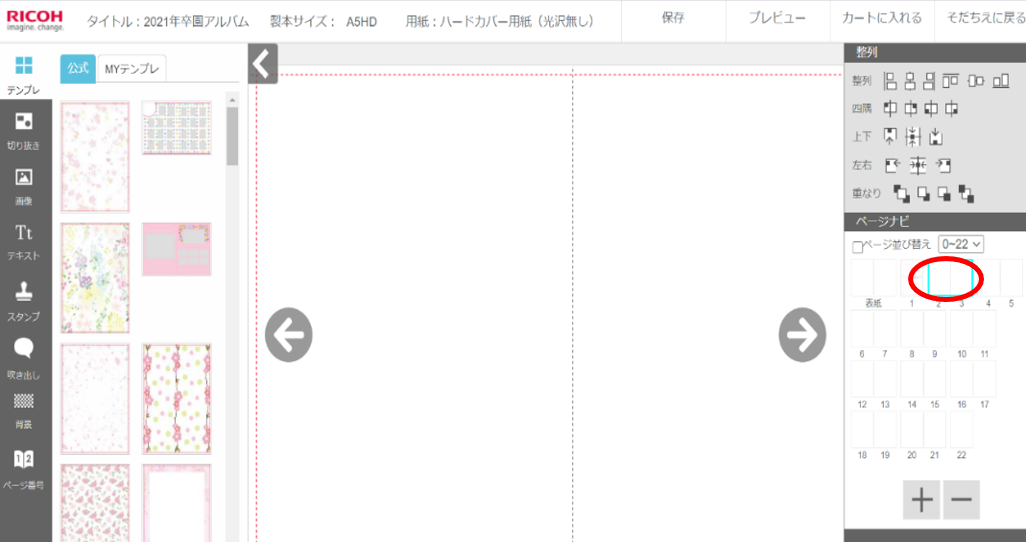Switch to the 公式 templates tab
Screen dimensions: 1026x542
(x=77, y=68)
